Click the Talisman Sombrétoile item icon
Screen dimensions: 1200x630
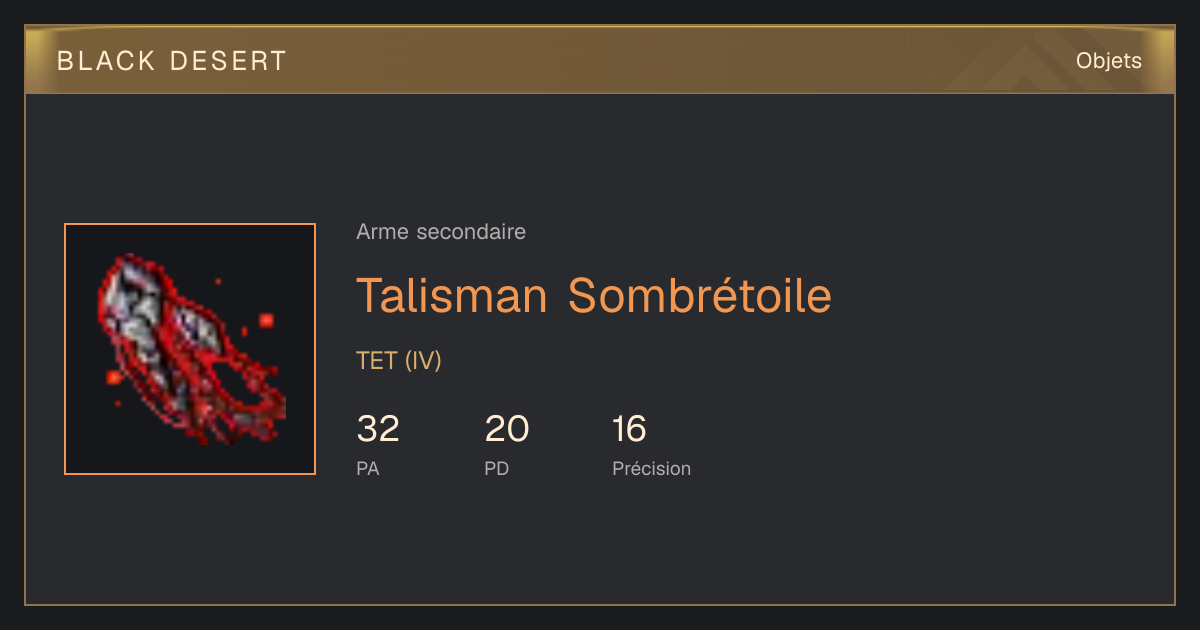190,349
